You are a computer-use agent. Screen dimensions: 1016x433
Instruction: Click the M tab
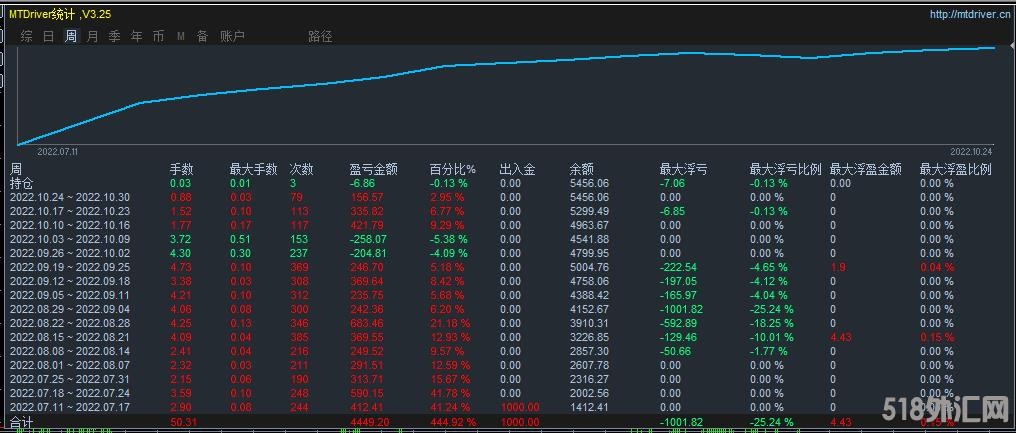click(x=181, y=36)
